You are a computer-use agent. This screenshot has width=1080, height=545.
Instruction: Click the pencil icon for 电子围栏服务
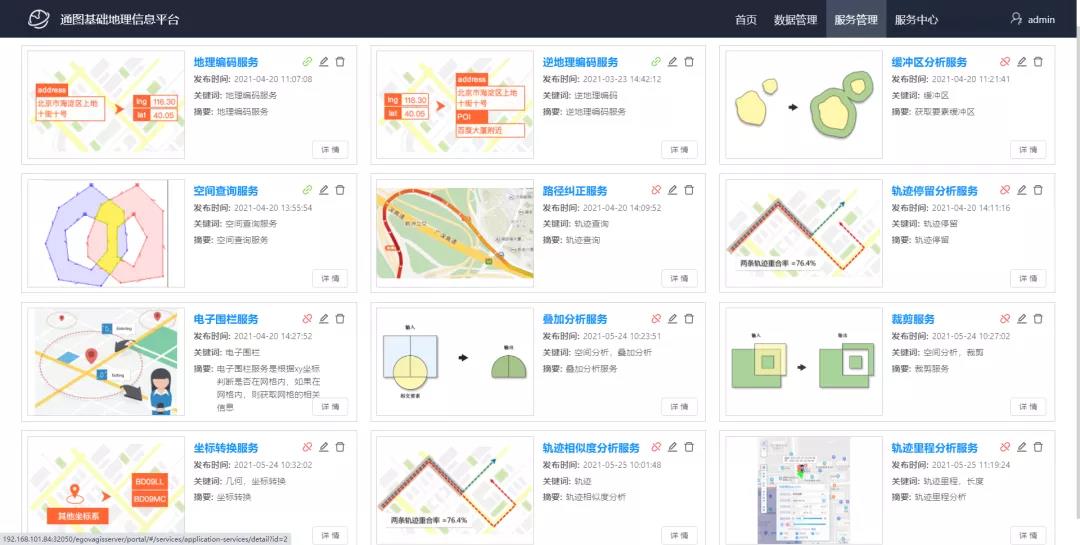[323, 319]
